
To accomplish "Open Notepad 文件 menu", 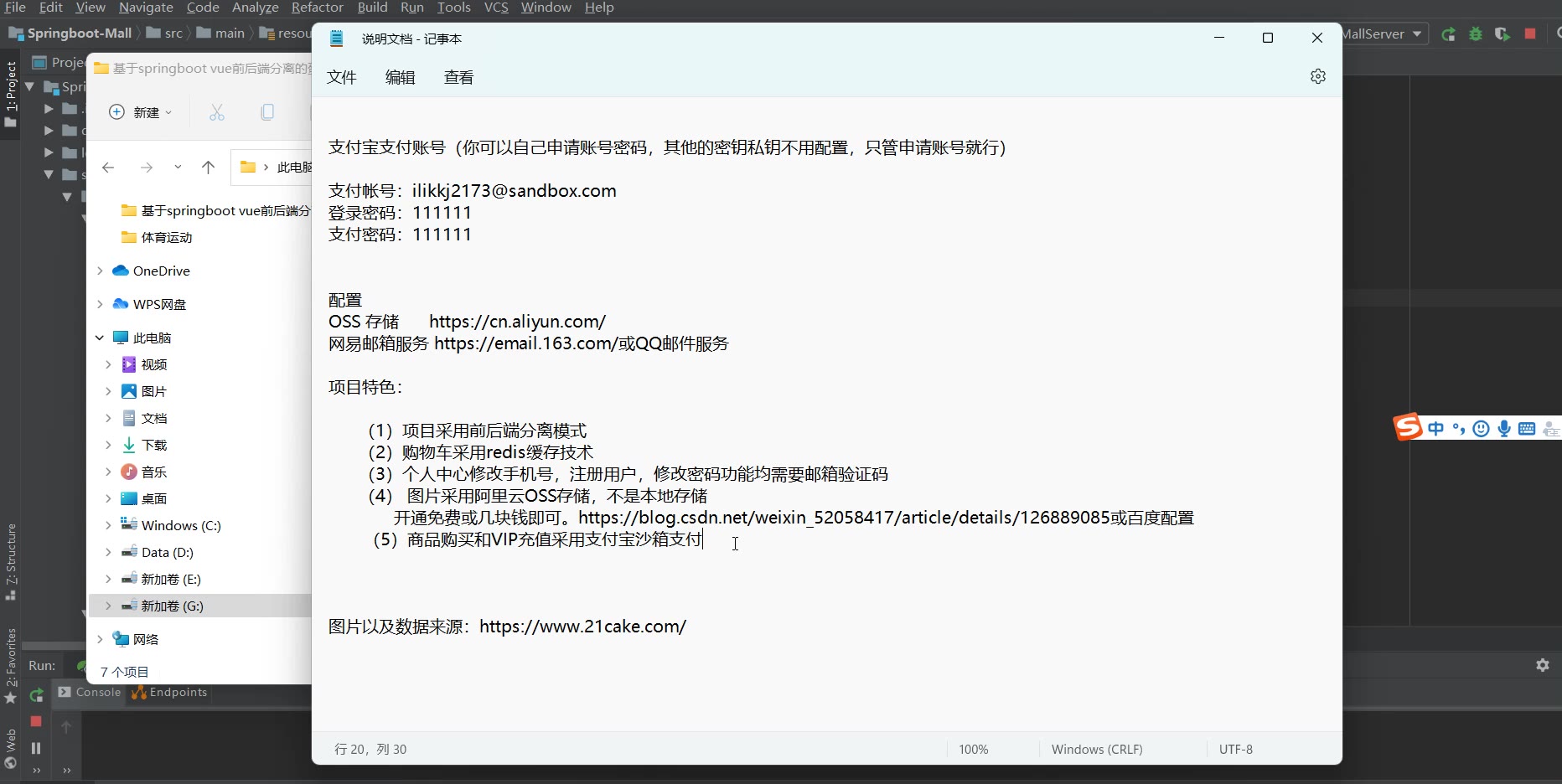I will 342,77.
